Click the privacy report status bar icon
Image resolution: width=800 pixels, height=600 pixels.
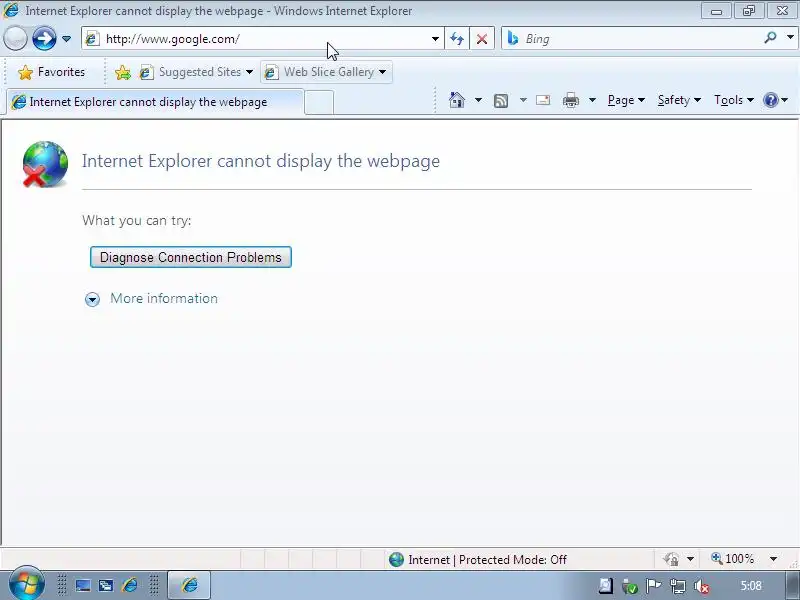click(671, 559)
